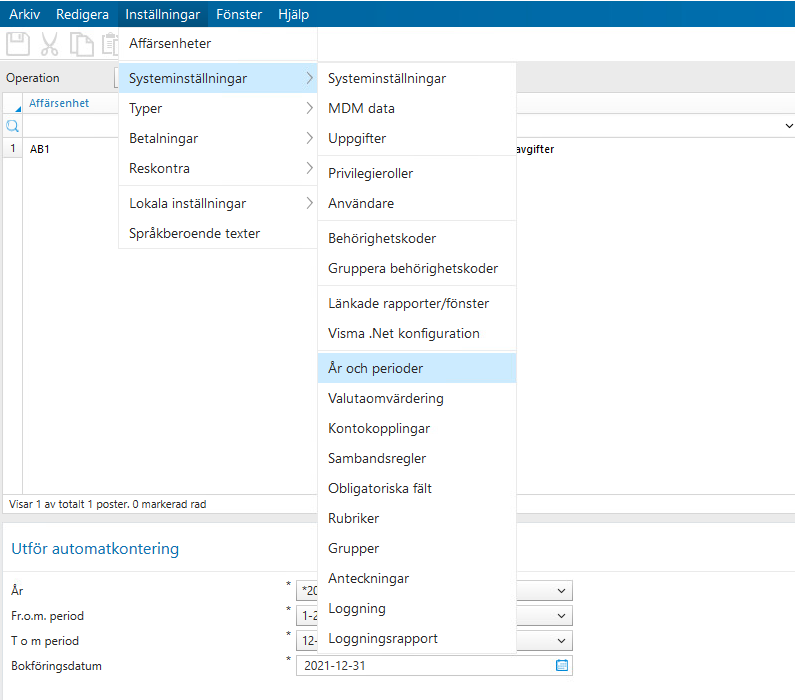This screenshot has height=700, width=795.
Task: Select the AB1 row cell
Action: (x=70, y=149)
